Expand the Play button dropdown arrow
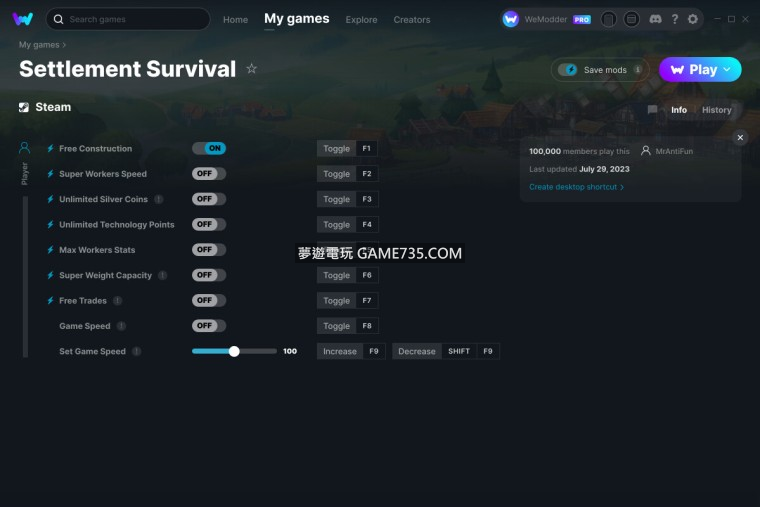 click(x=727, y=69)
